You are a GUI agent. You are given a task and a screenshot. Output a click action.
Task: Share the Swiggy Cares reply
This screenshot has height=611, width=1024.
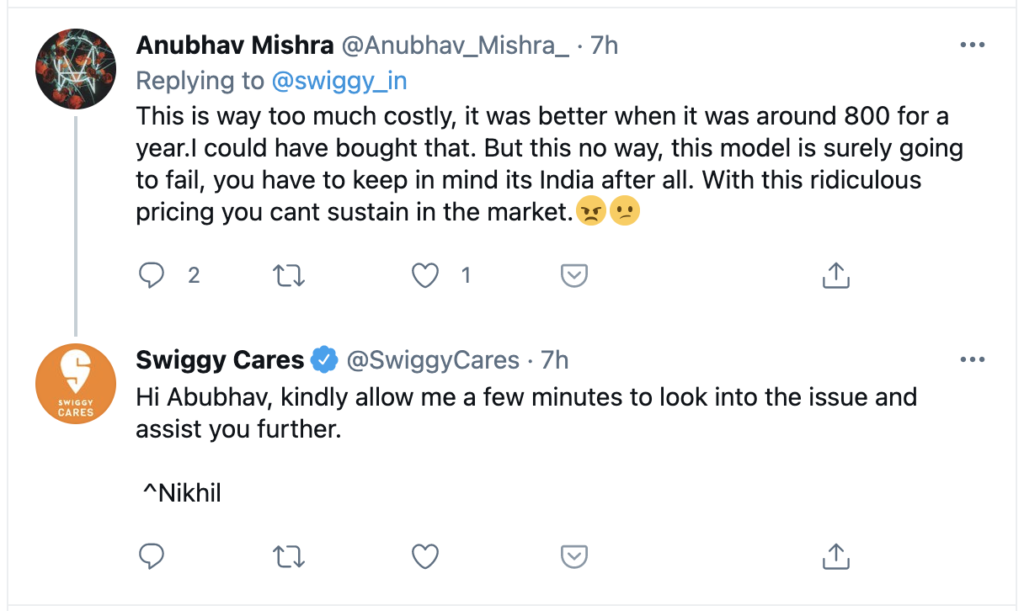(836, 555)
